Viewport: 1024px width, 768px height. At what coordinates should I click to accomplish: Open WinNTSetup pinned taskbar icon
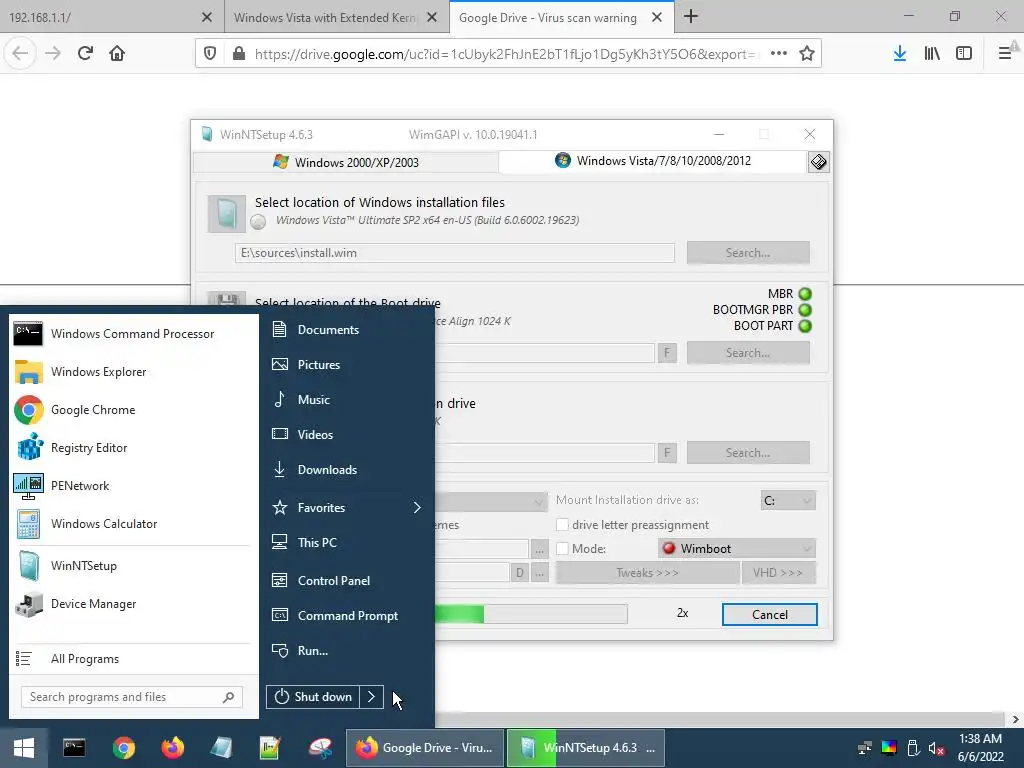tap(221, 748)
